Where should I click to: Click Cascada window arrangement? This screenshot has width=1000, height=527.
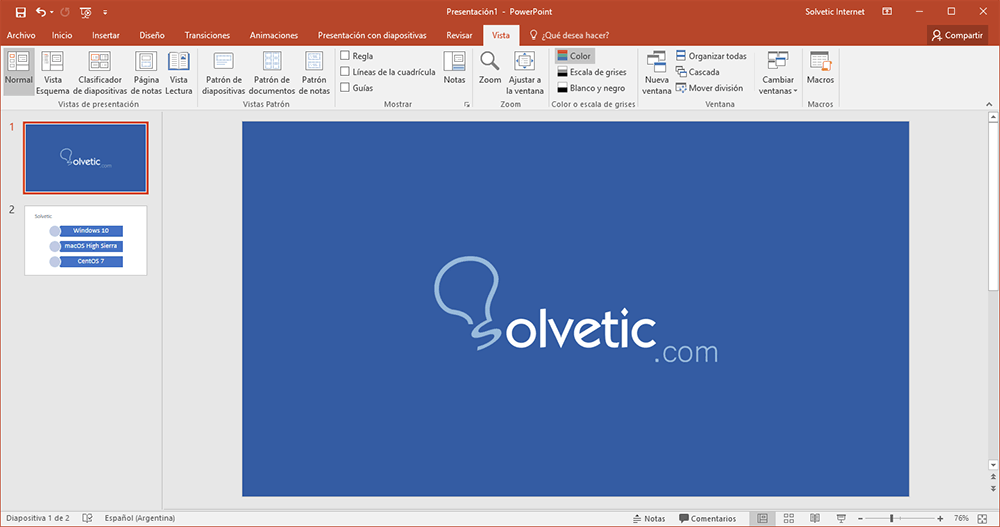(x=697, y=72)
